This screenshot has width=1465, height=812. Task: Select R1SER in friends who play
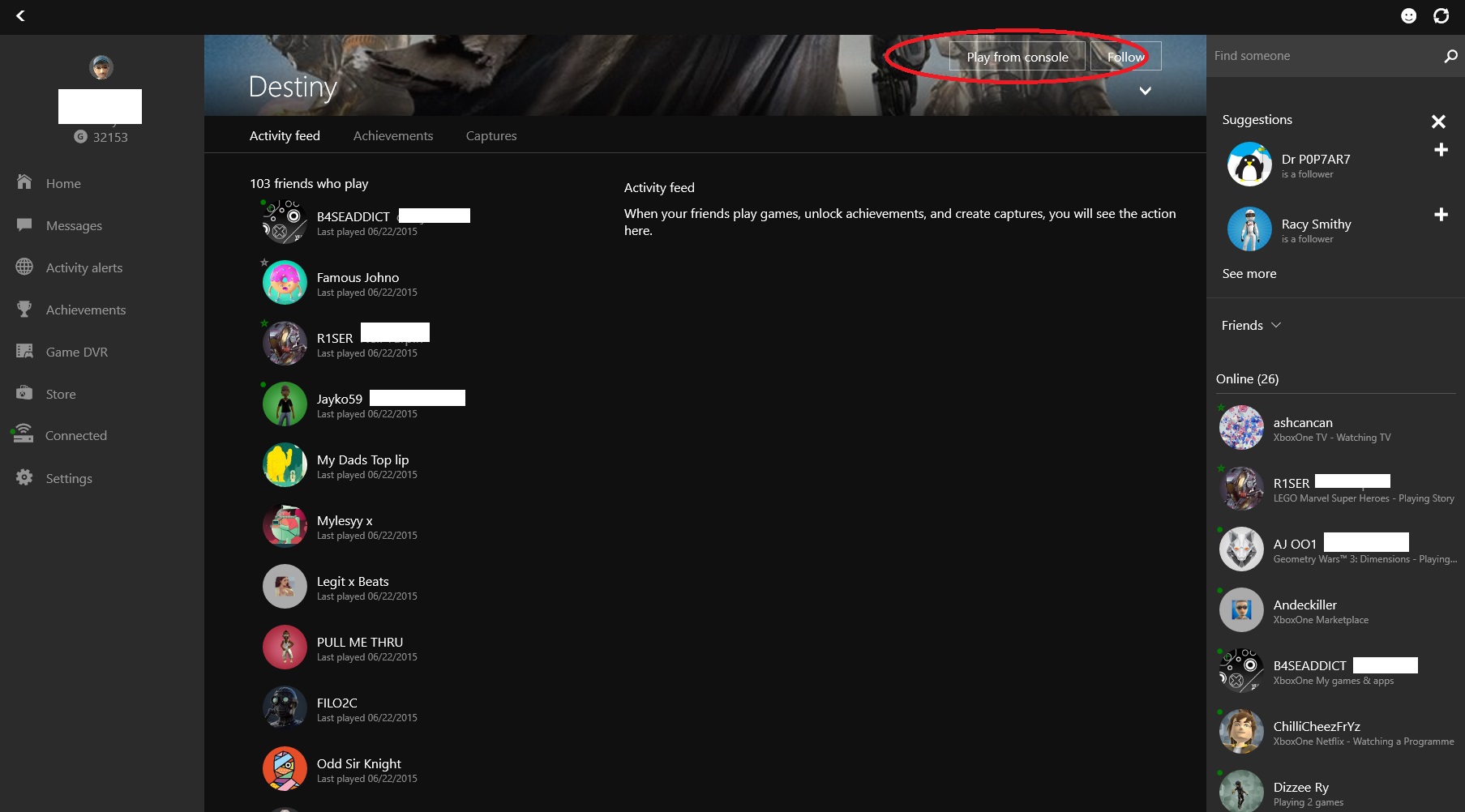click(346, 344)
